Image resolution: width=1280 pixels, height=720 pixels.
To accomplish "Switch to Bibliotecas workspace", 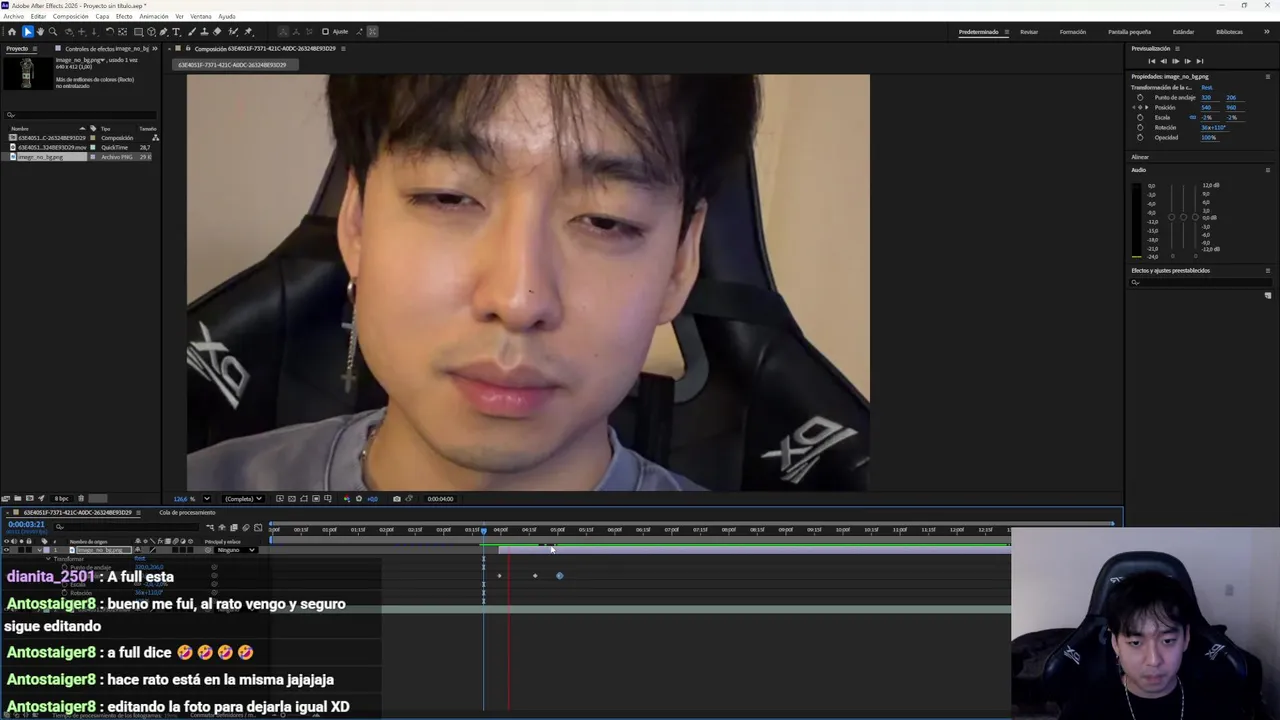I will point(1229,32).
